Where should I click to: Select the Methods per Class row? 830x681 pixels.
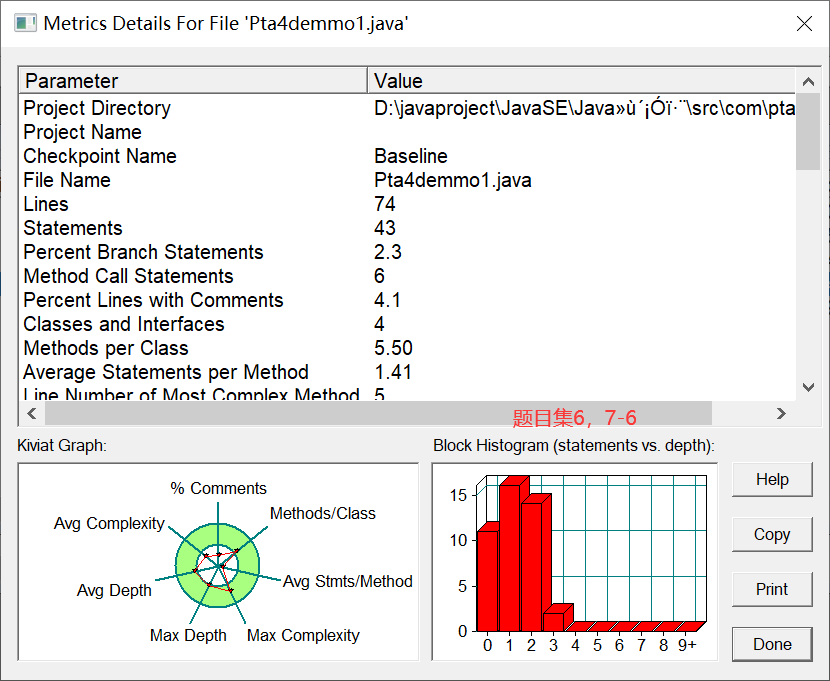tap(408, 348)
